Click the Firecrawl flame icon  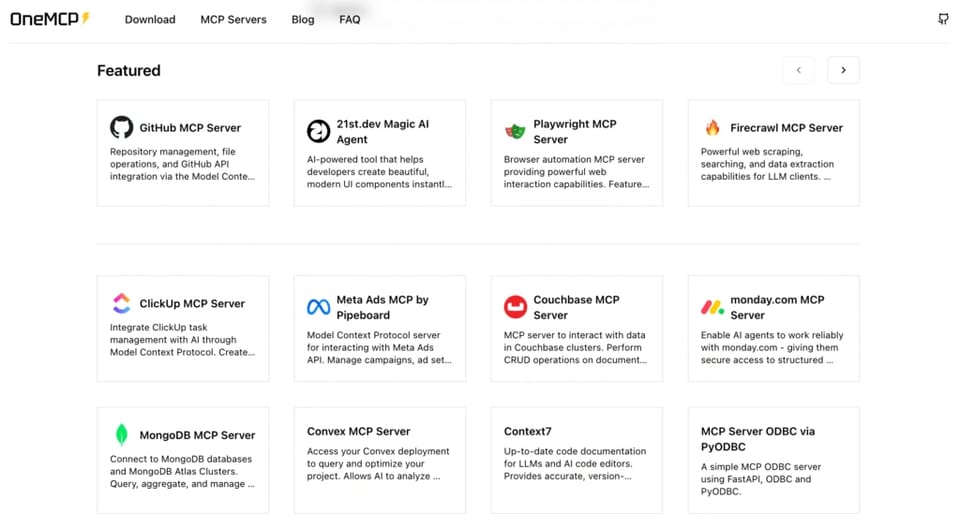pyautogui.click(x=712, y=128)
